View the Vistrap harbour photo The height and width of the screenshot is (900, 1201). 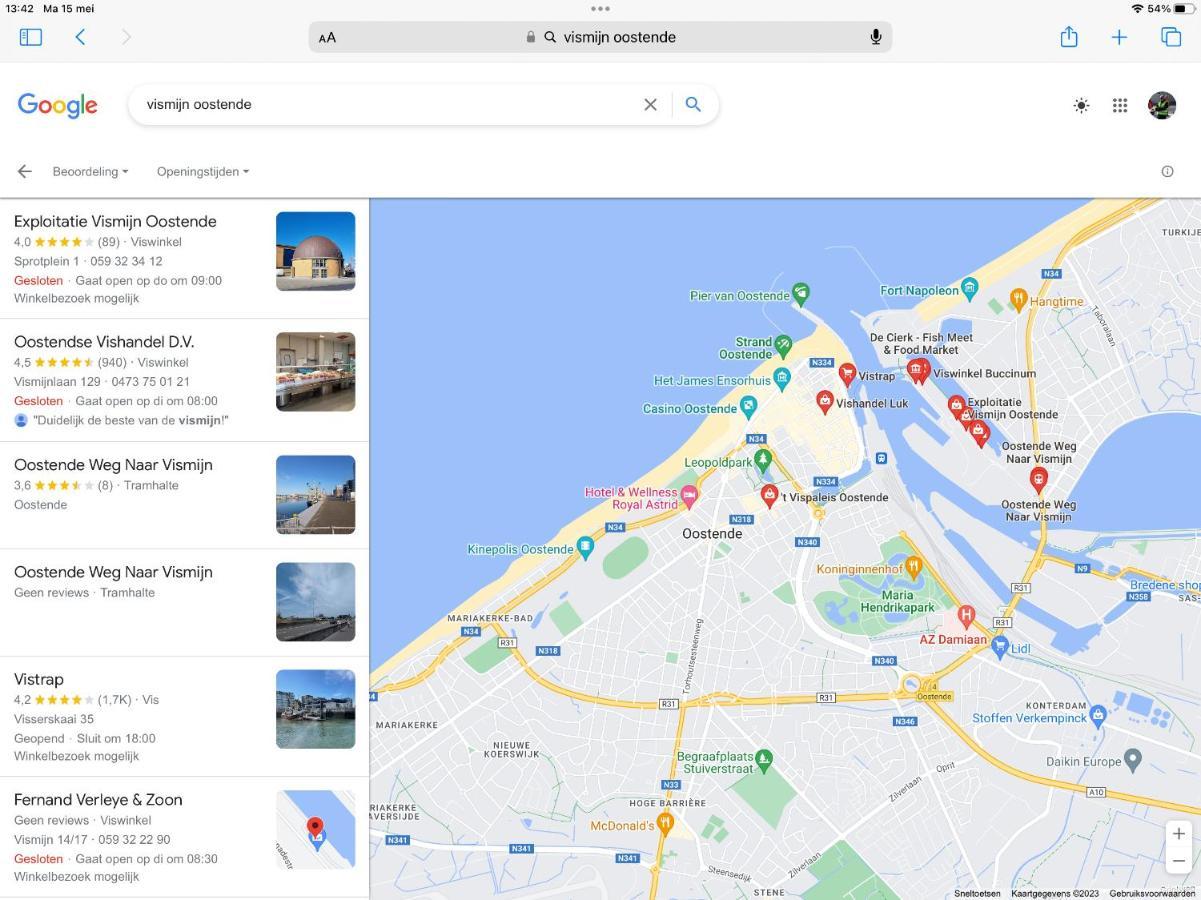pos(316,709)
